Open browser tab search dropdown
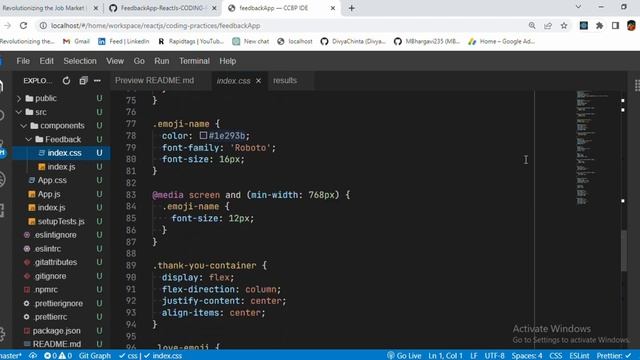 [x=578, y=7]
